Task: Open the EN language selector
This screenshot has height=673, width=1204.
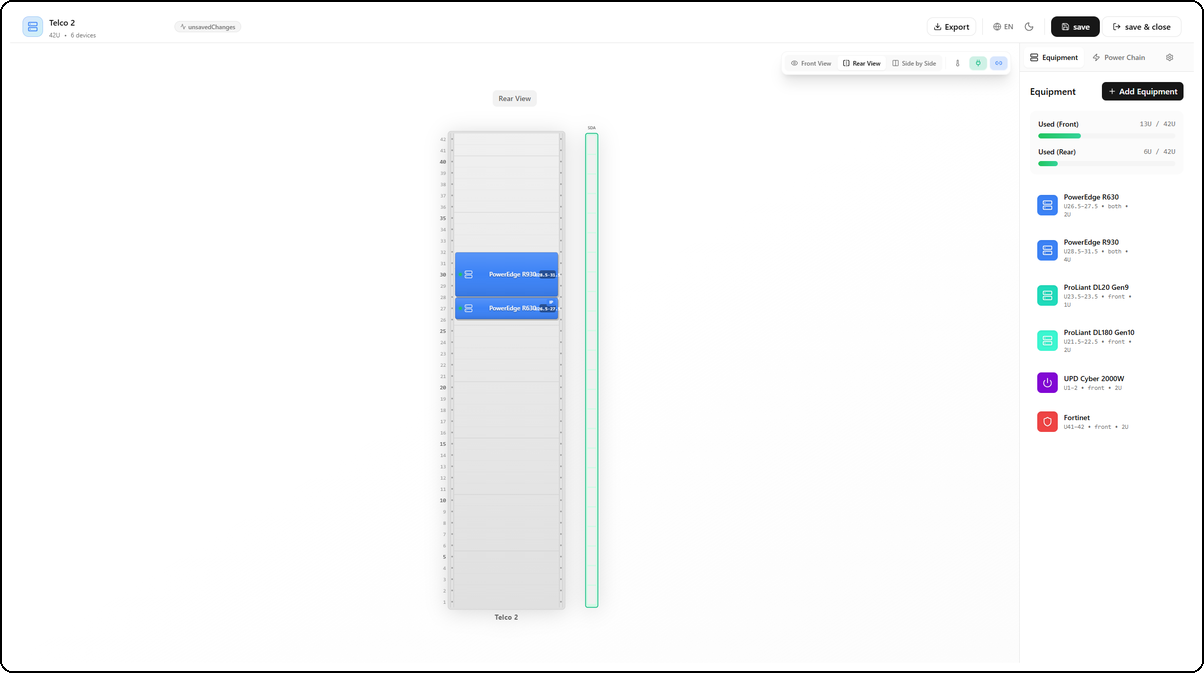Action: click(1003, 26)
